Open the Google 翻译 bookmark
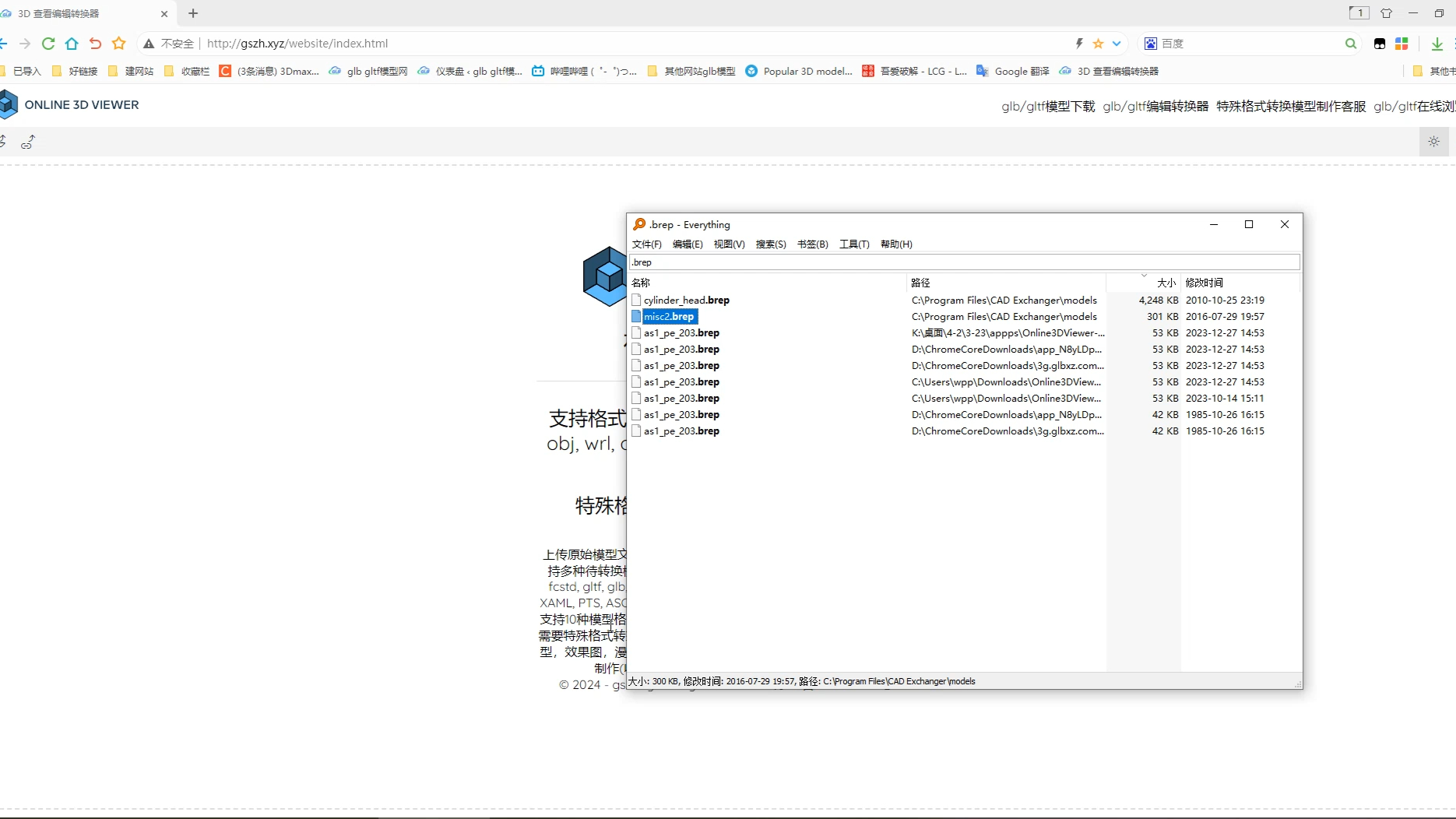1456x819 pixels. 1013,71
